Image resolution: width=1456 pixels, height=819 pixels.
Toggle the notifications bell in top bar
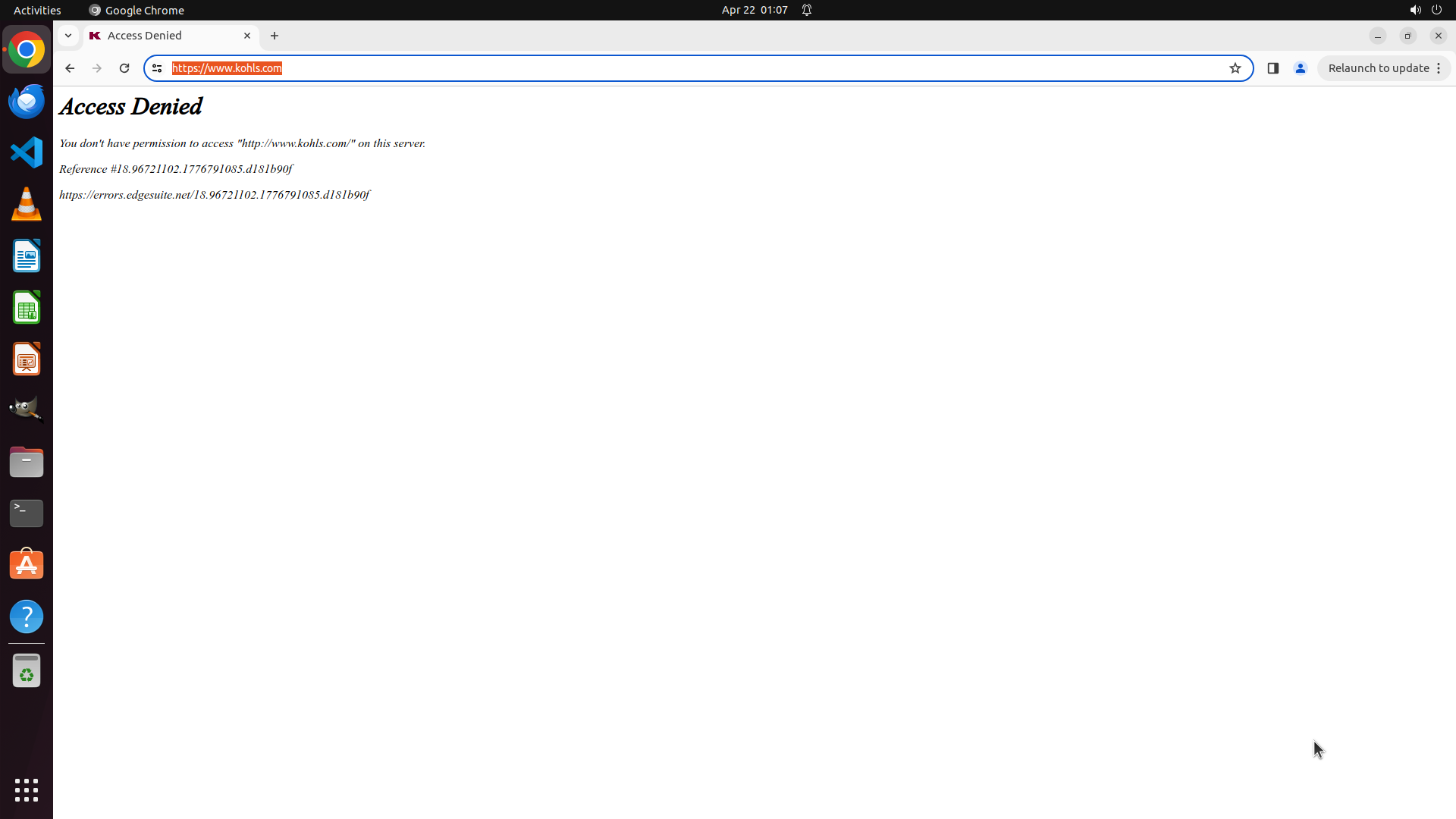[807, 10]
